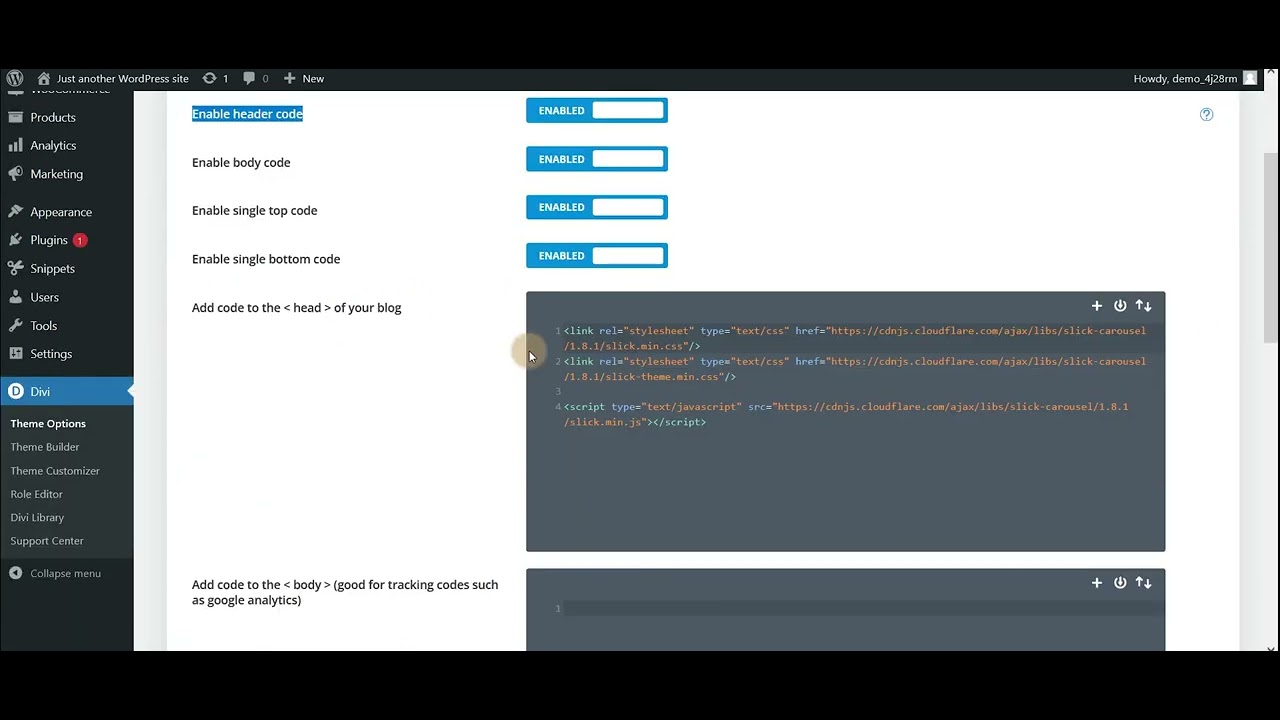
Task: Open 'Just another WordPress site' link
Action: coord(123,78)
